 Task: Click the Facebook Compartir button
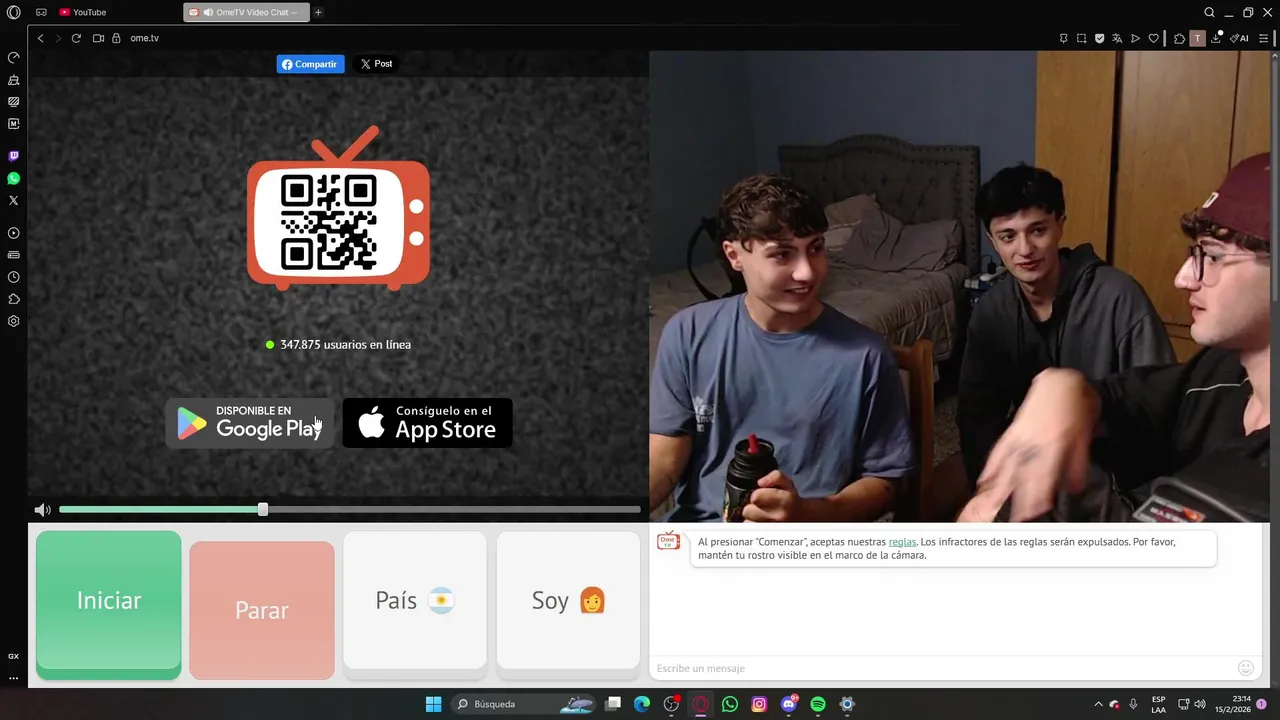point(310,64)
